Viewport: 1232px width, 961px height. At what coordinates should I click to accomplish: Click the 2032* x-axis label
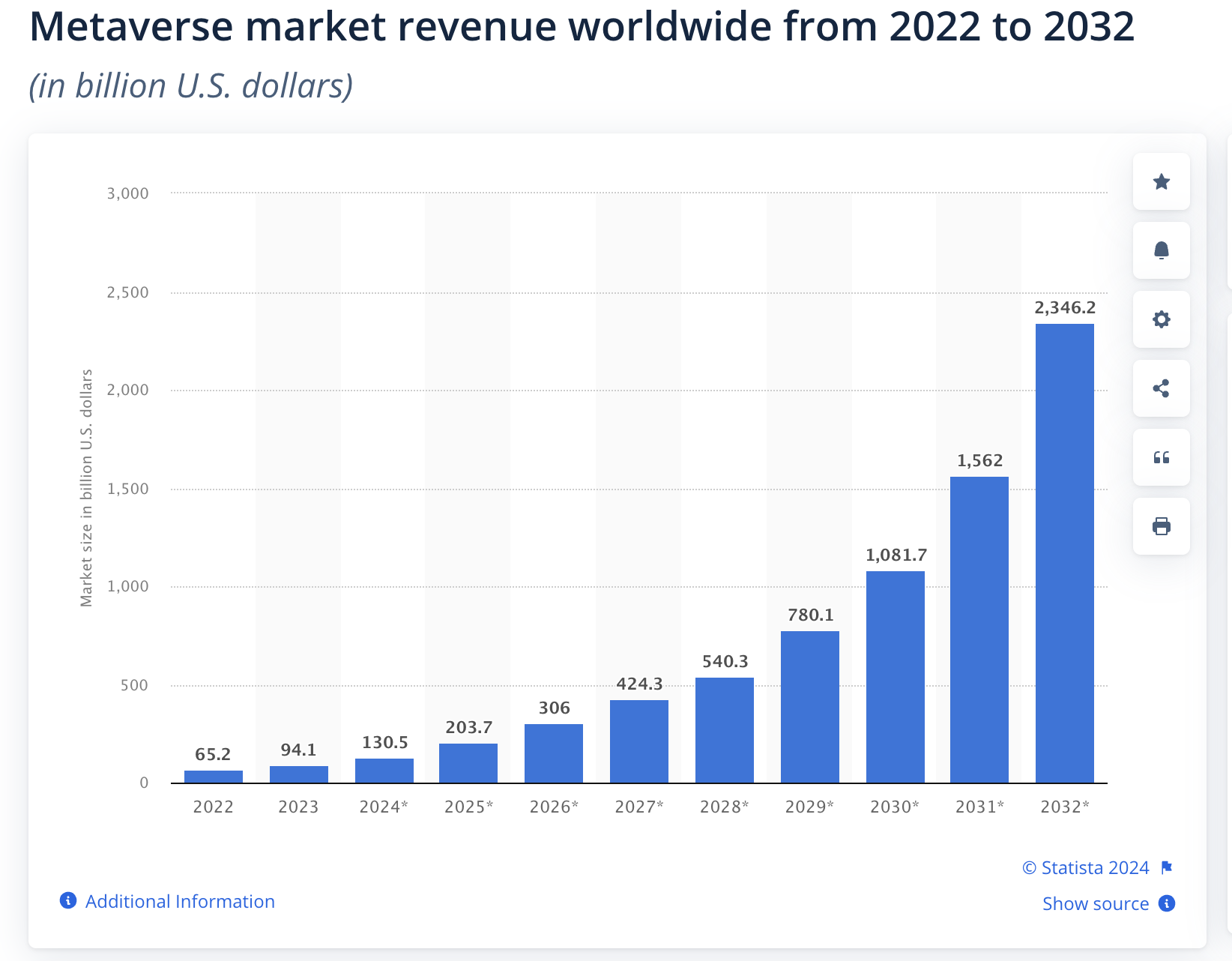1065,807
